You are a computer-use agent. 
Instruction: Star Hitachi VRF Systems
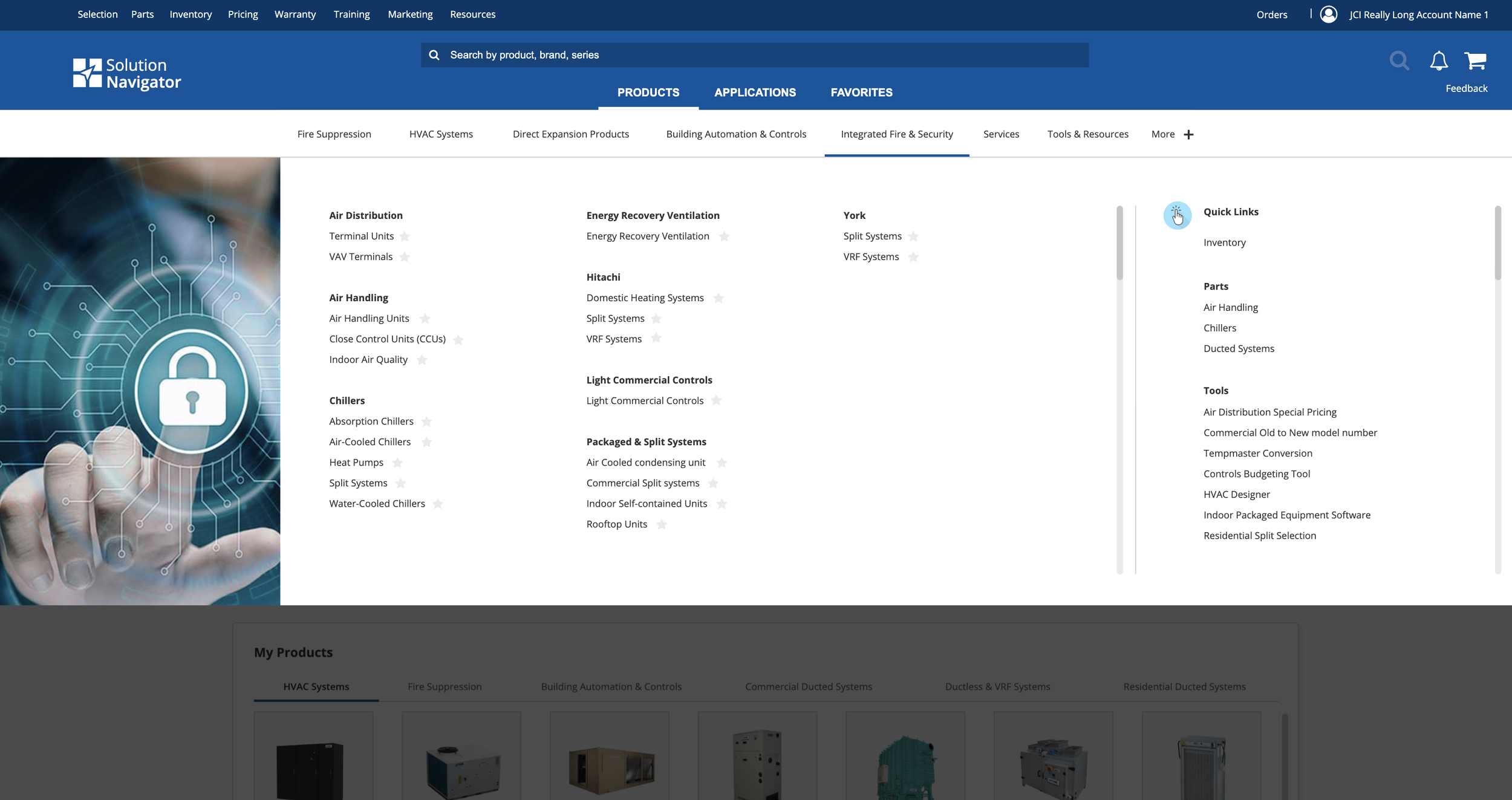(x=656, y=338)
